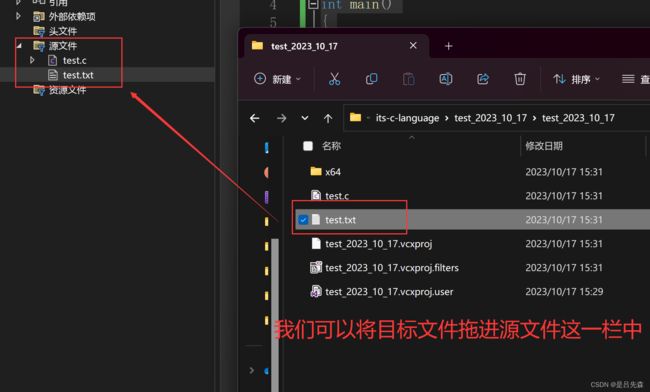Click its-c-language in the address breadcrumb
The image size is (650, 392).
[x=407, y=118]
